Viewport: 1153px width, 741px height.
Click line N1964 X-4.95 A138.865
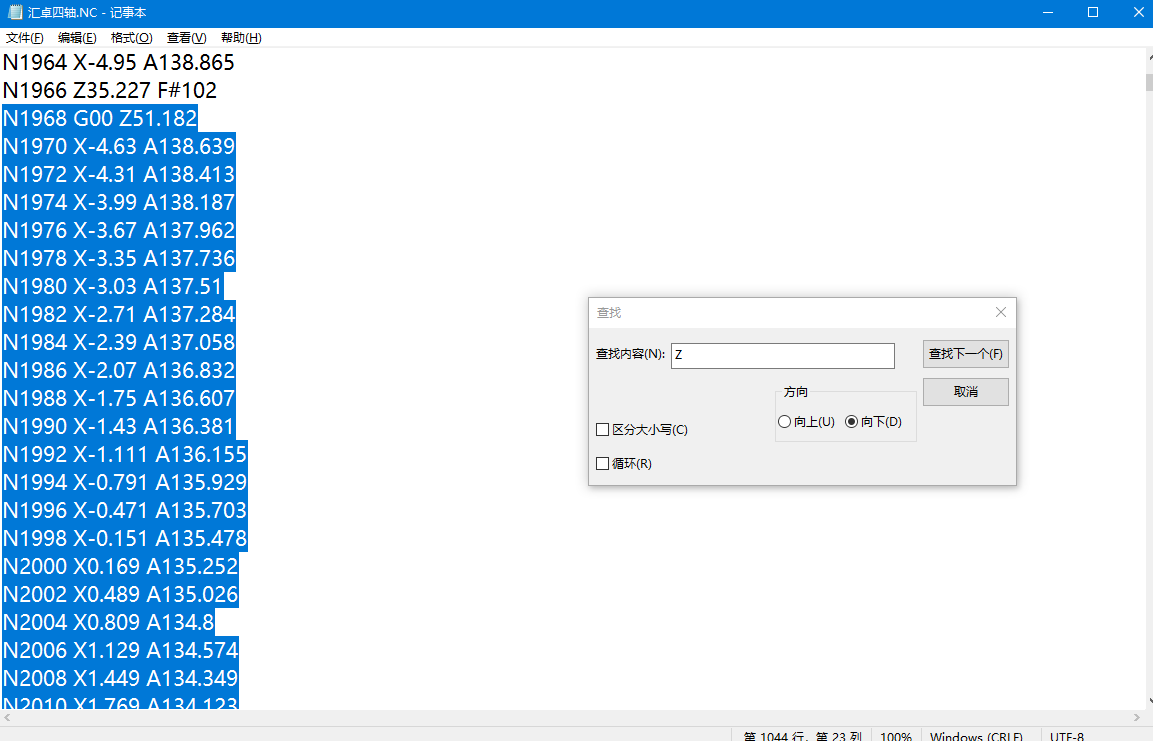118,62
